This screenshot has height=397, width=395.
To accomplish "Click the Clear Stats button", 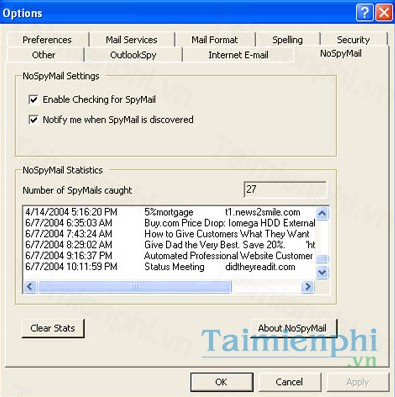I will point(53,328).
